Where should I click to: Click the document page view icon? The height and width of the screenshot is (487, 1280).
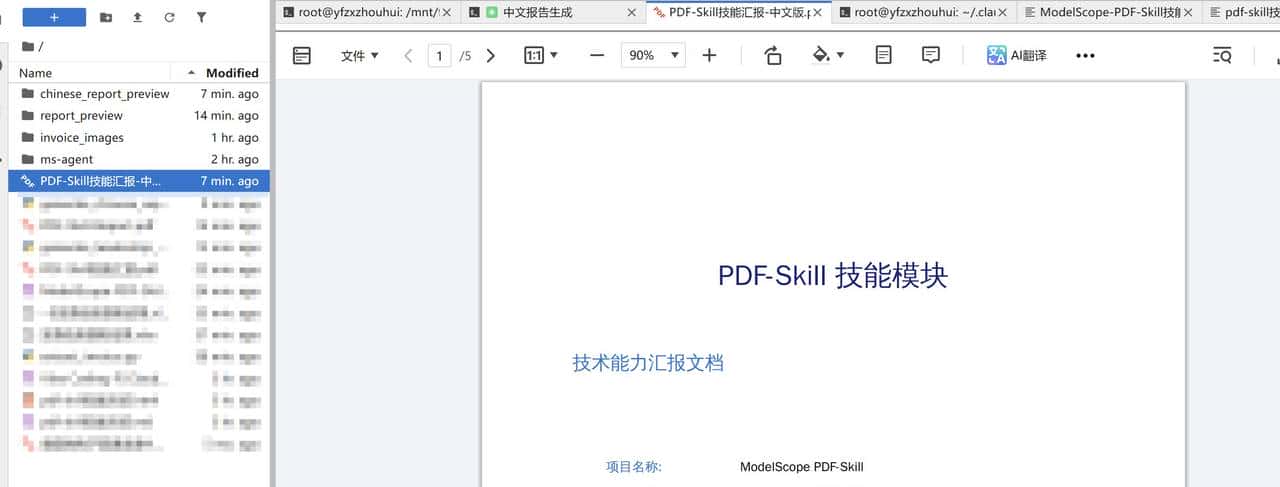[883, 56]
